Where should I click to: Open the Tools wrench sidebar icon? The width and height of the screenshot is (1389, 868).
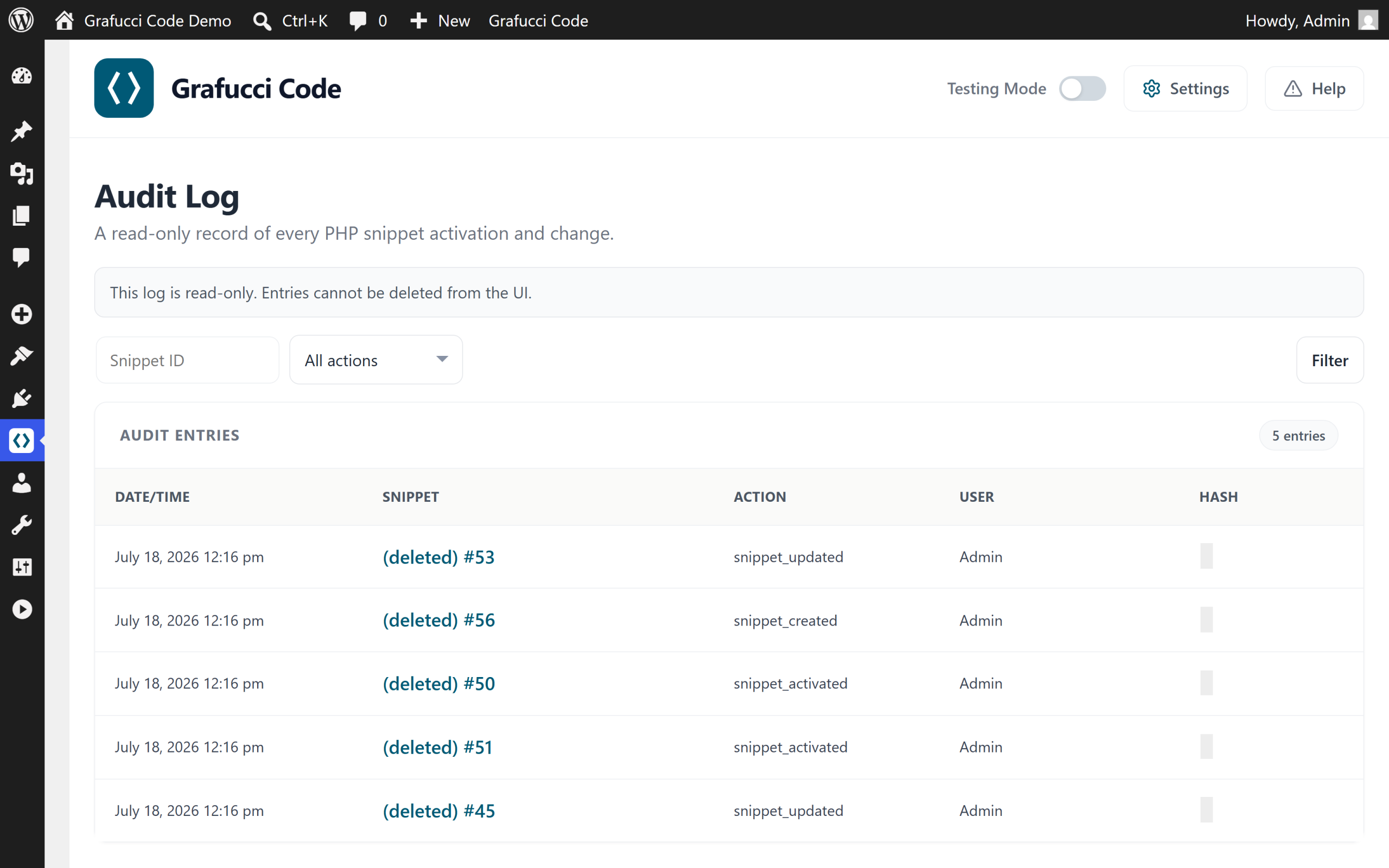click(x=22, y=525)
